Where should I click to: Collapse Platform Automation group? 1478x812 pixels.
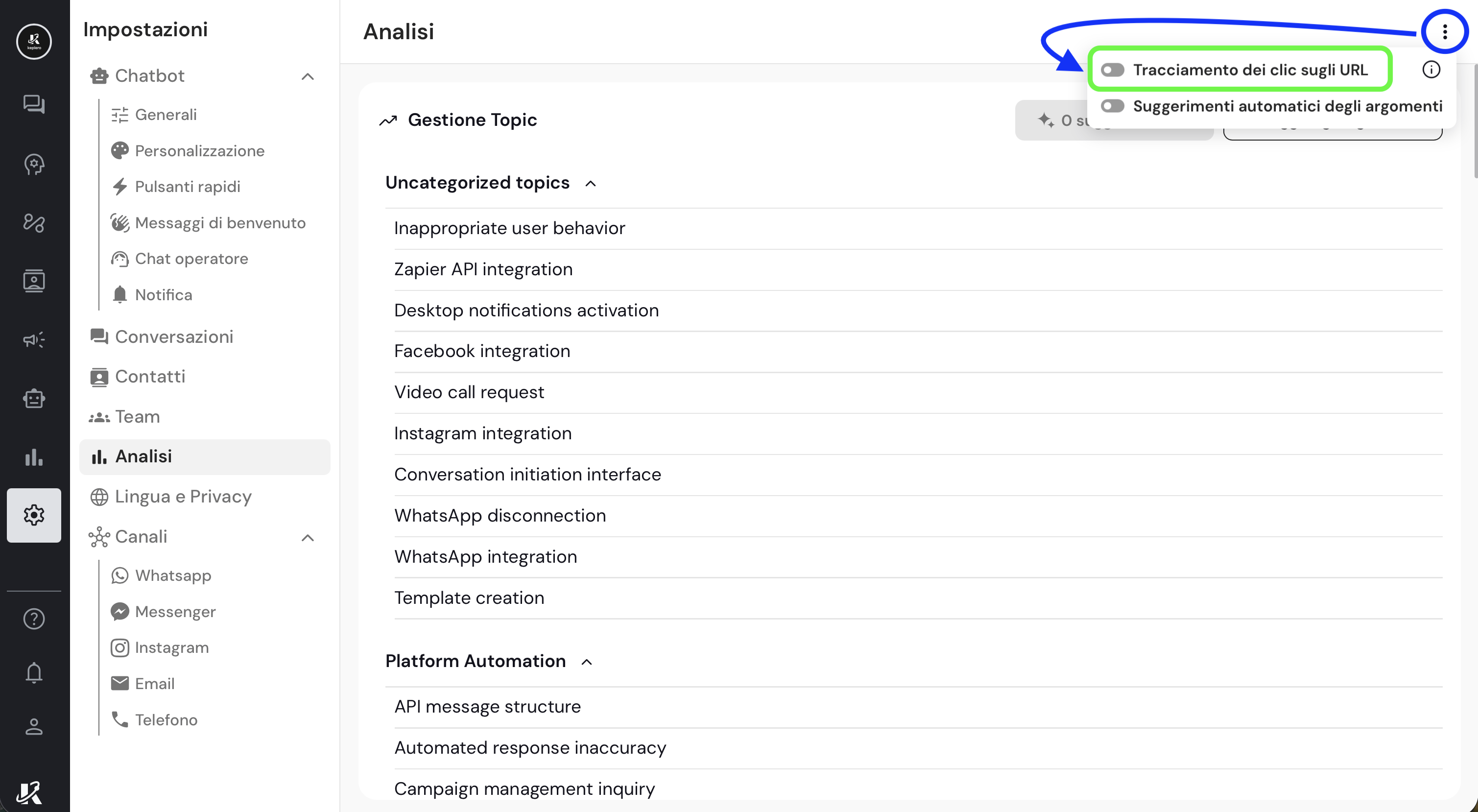point(586,662)
